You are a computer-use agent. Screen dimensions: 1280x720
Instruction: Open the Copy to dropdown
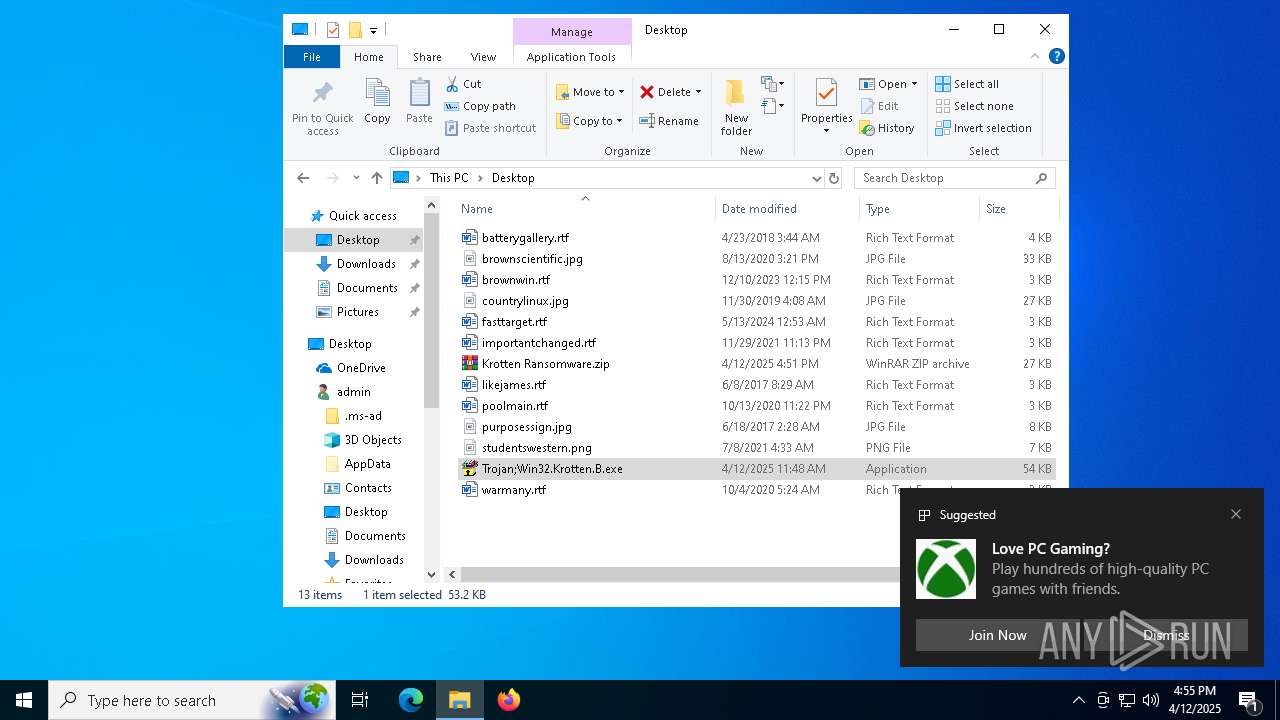[589, 121]
